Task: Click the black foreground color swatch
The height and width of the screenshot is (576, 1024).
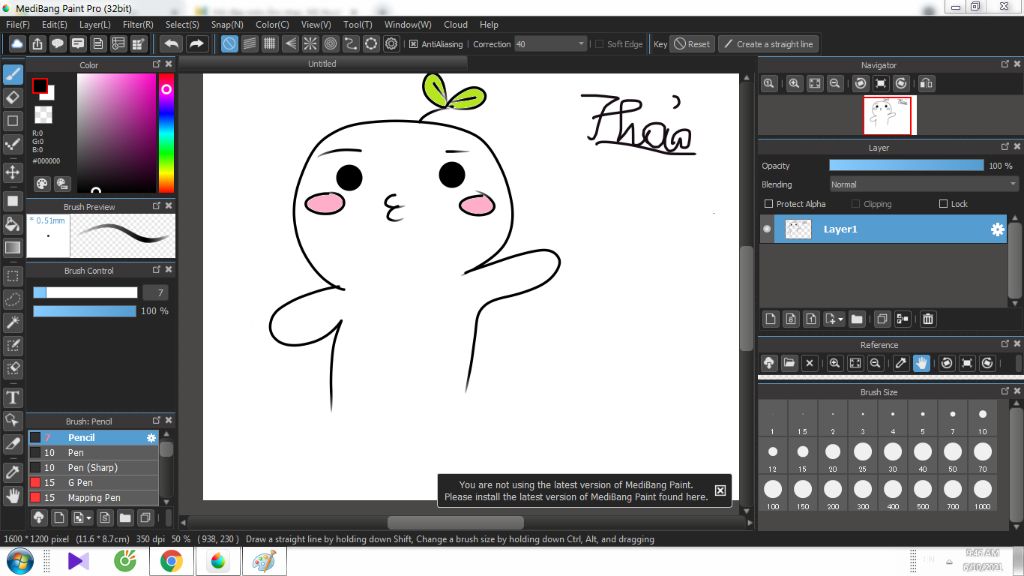Action: pos(40,86)
